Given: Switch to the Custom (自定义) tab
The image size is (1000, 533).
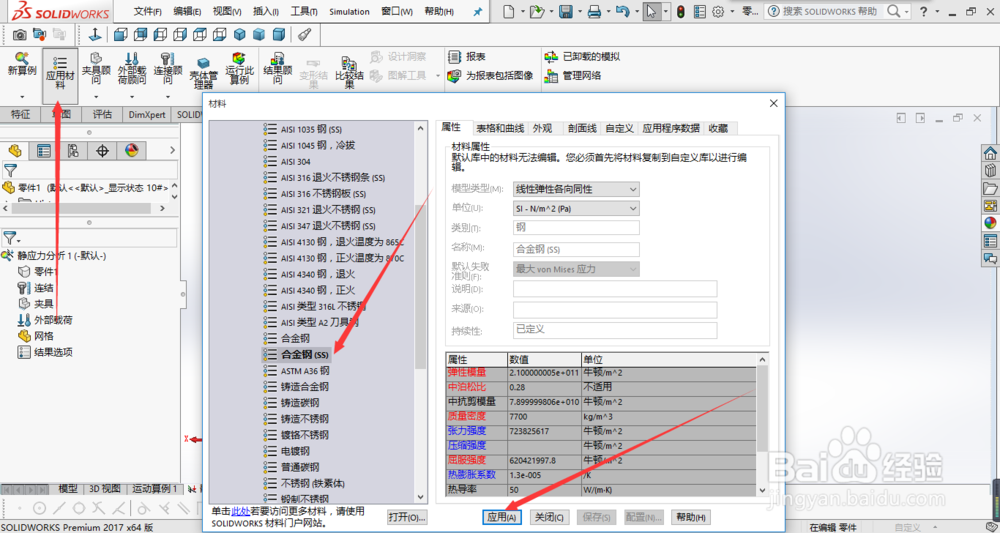Looking at the screenshot, I should click(x=619, y=128).
